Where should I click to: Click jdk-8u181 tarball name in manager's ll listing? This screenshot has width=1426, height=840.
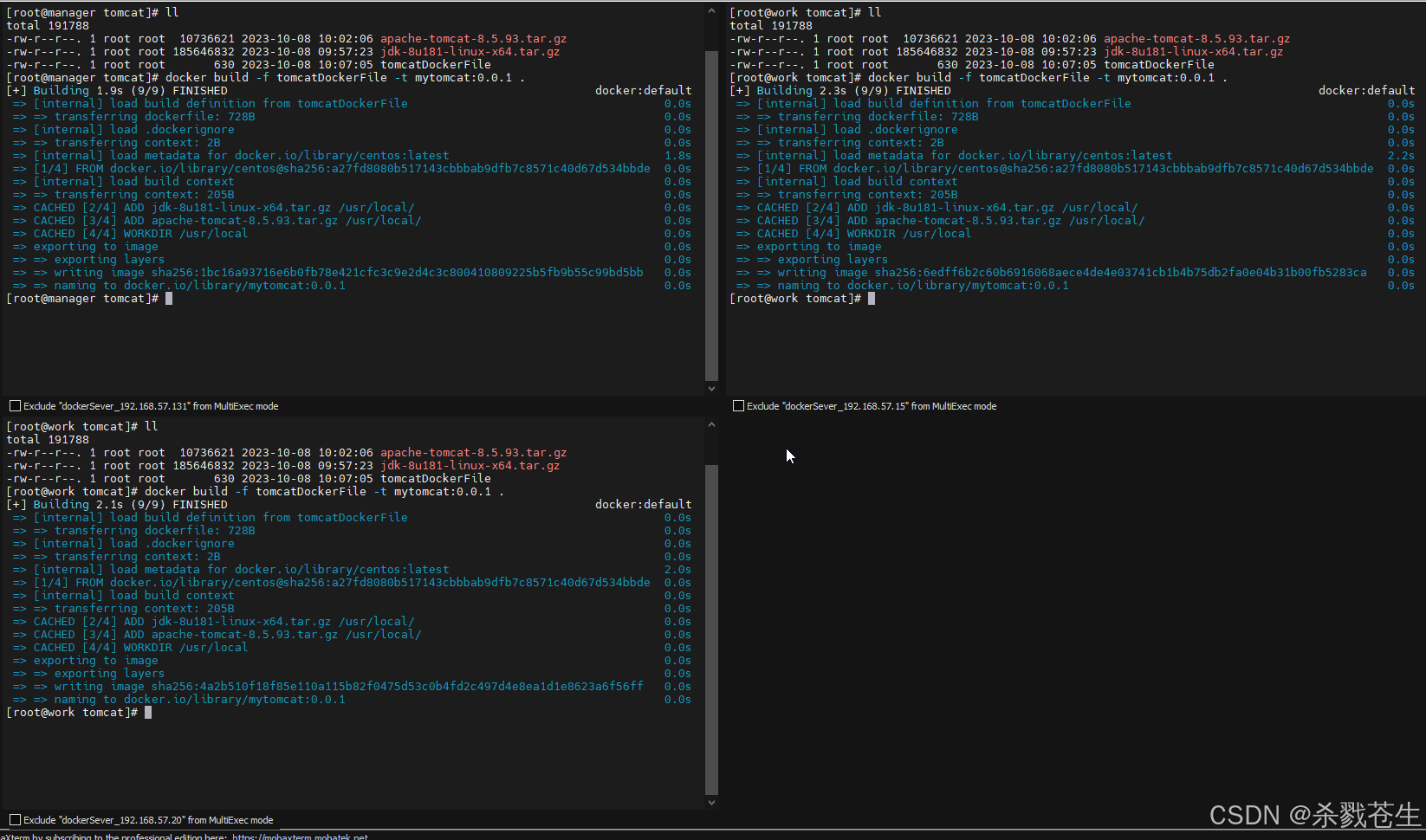[470, 52]
